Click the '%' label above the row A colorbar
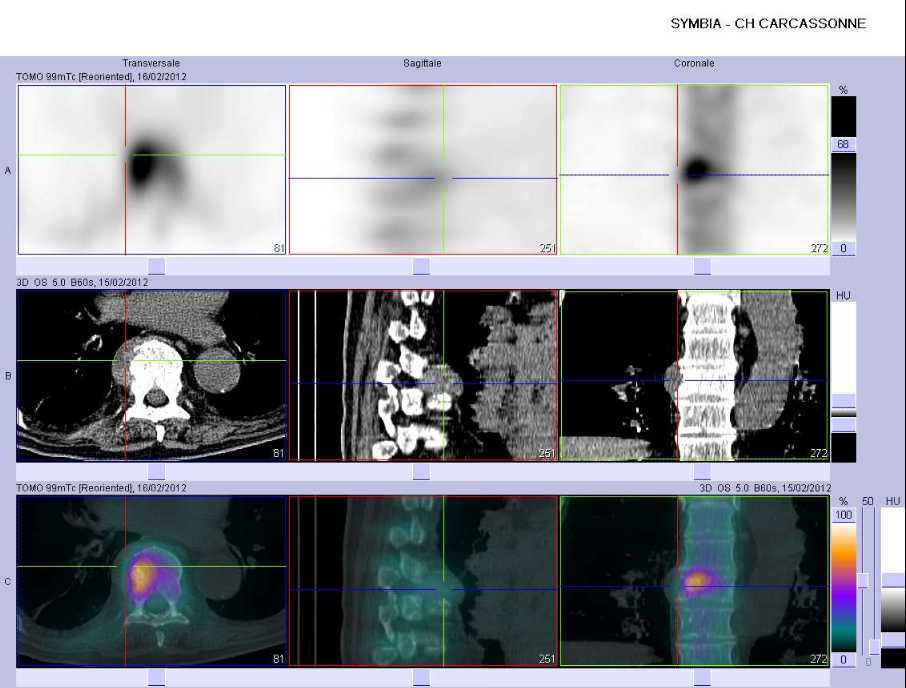The height and width of the screenshot is (688, 906). tap(843, 90)
